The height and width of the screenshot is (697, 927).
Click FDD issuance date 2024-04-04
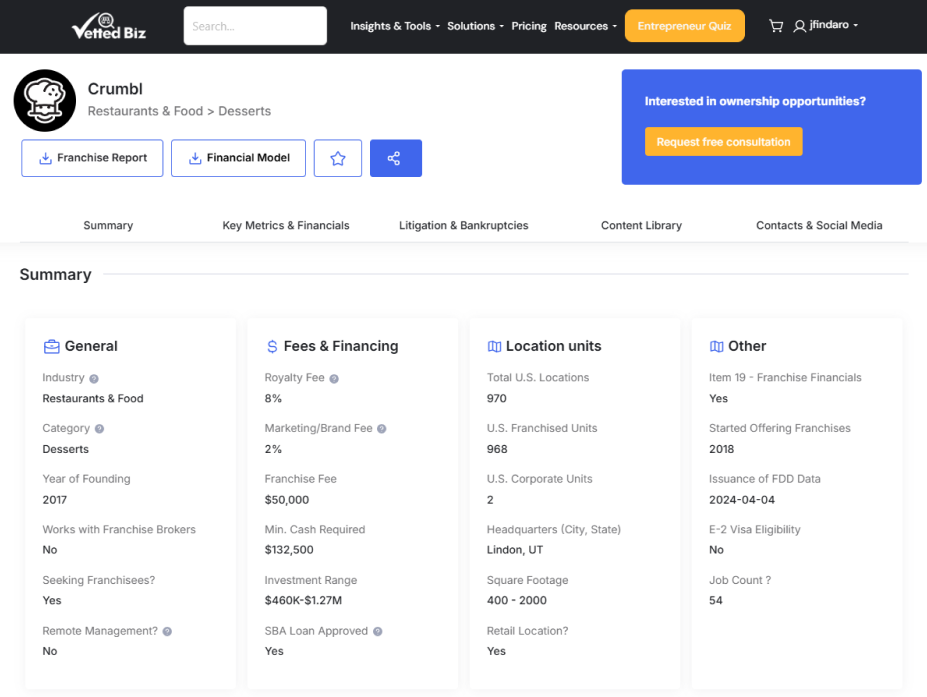point(742,500)
